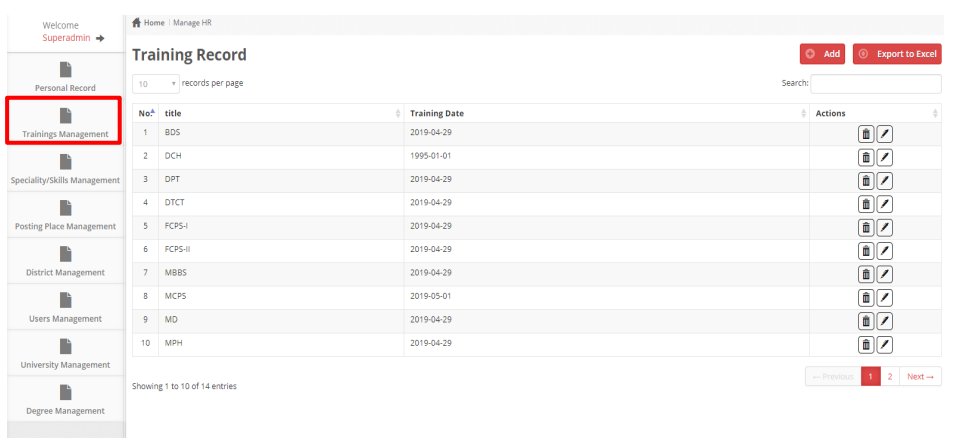Open records per page dropdown

pos(157,84)
